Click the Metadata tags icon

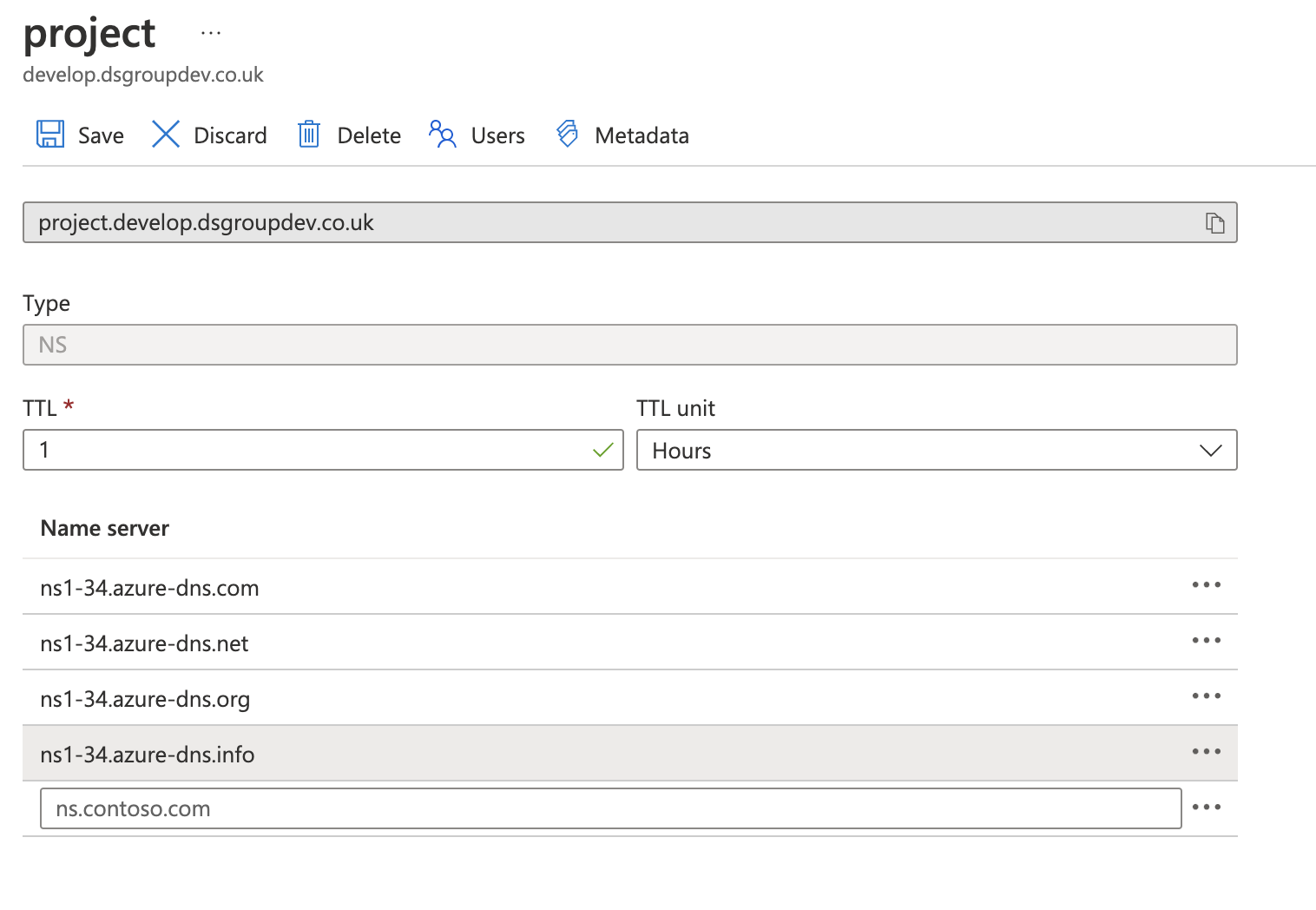point(566,134)
